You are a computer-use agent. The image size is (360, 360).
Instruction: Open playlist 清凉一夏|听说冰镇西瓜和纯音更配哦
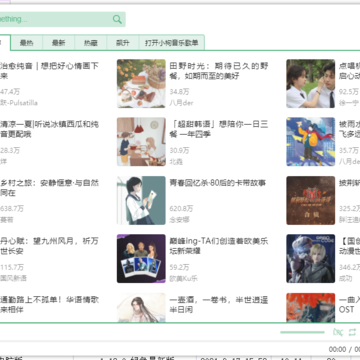[49, 129]
